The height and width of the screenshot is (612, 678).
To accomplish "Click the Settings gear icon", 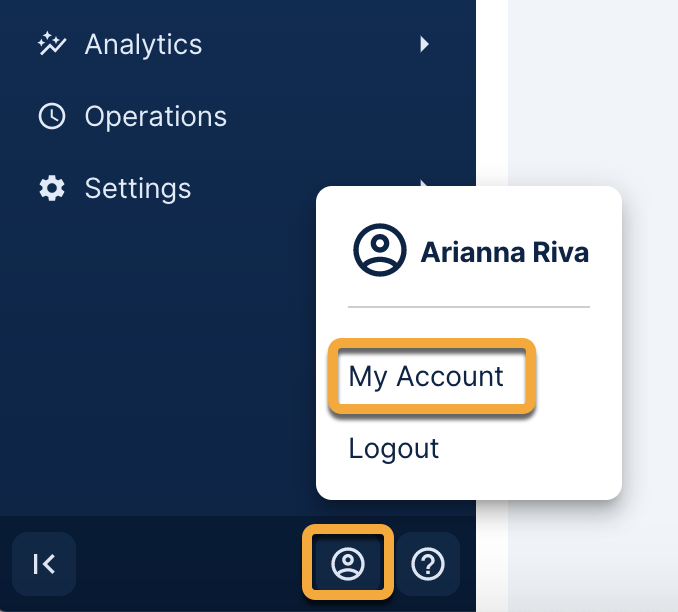I will (x=50, y=188).
